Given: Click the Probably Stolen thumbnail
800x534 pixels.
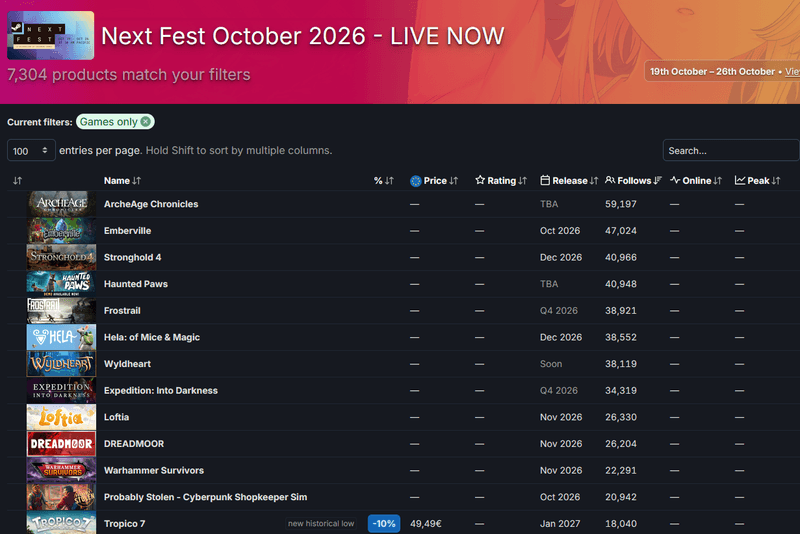Looking at the screenshot, I should pyautogui.click(x=61, y=497).
